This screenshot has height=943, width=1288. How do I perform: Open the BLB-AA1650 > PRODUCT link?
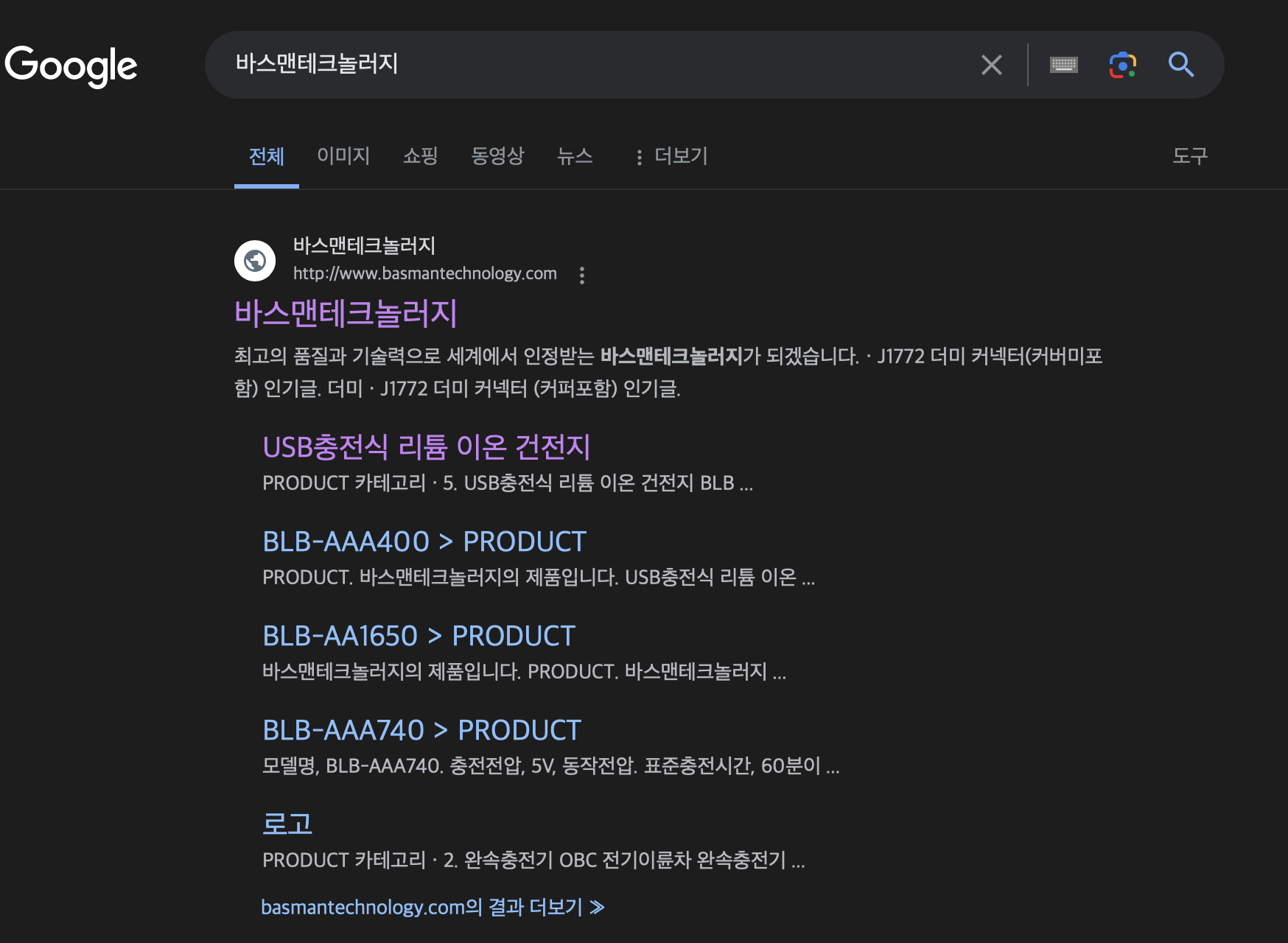click(x=419, y=636)
